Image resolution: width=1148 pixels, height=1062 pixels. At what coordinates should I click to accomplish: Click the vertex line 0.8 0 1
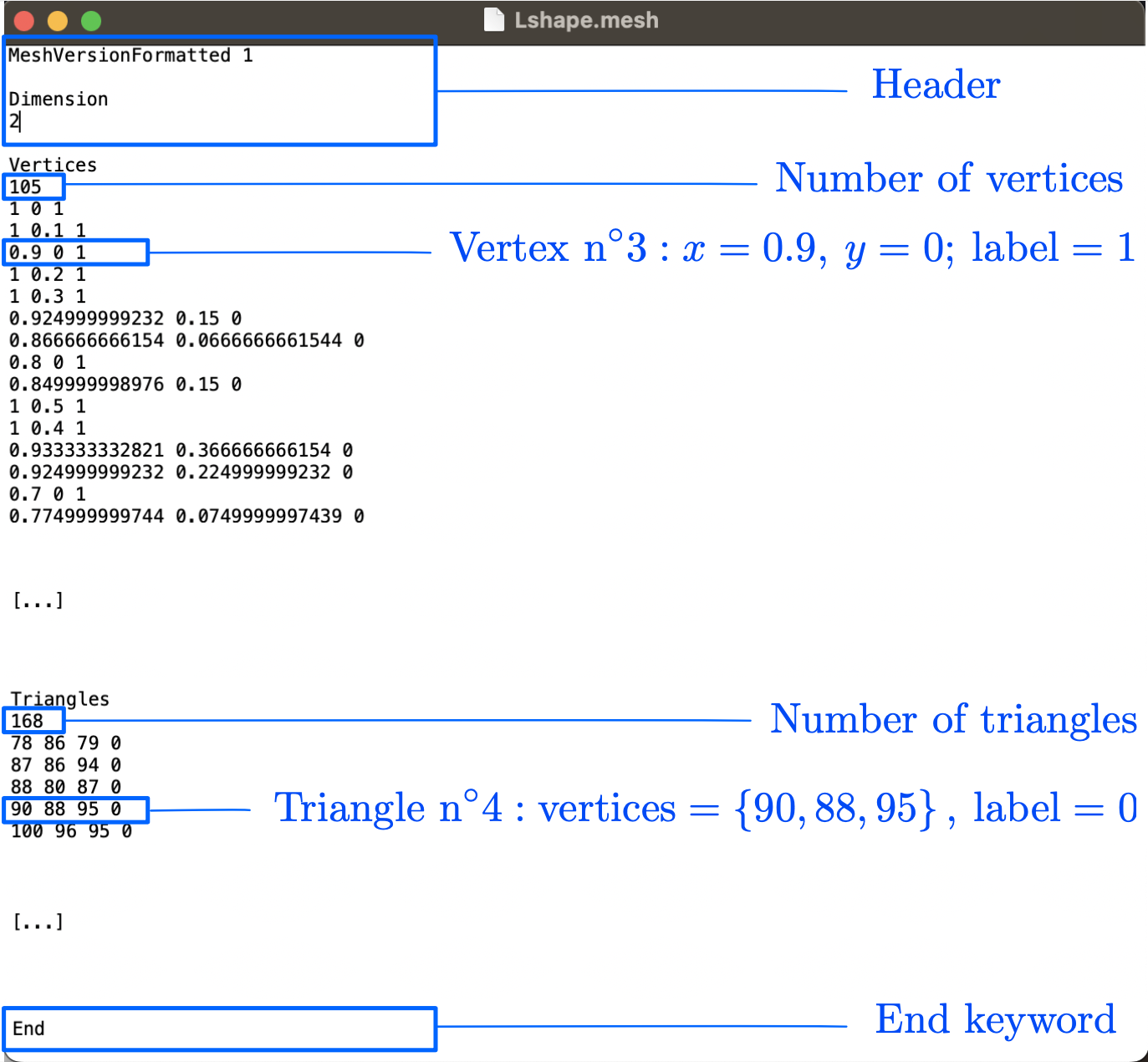tap(48, 362)
